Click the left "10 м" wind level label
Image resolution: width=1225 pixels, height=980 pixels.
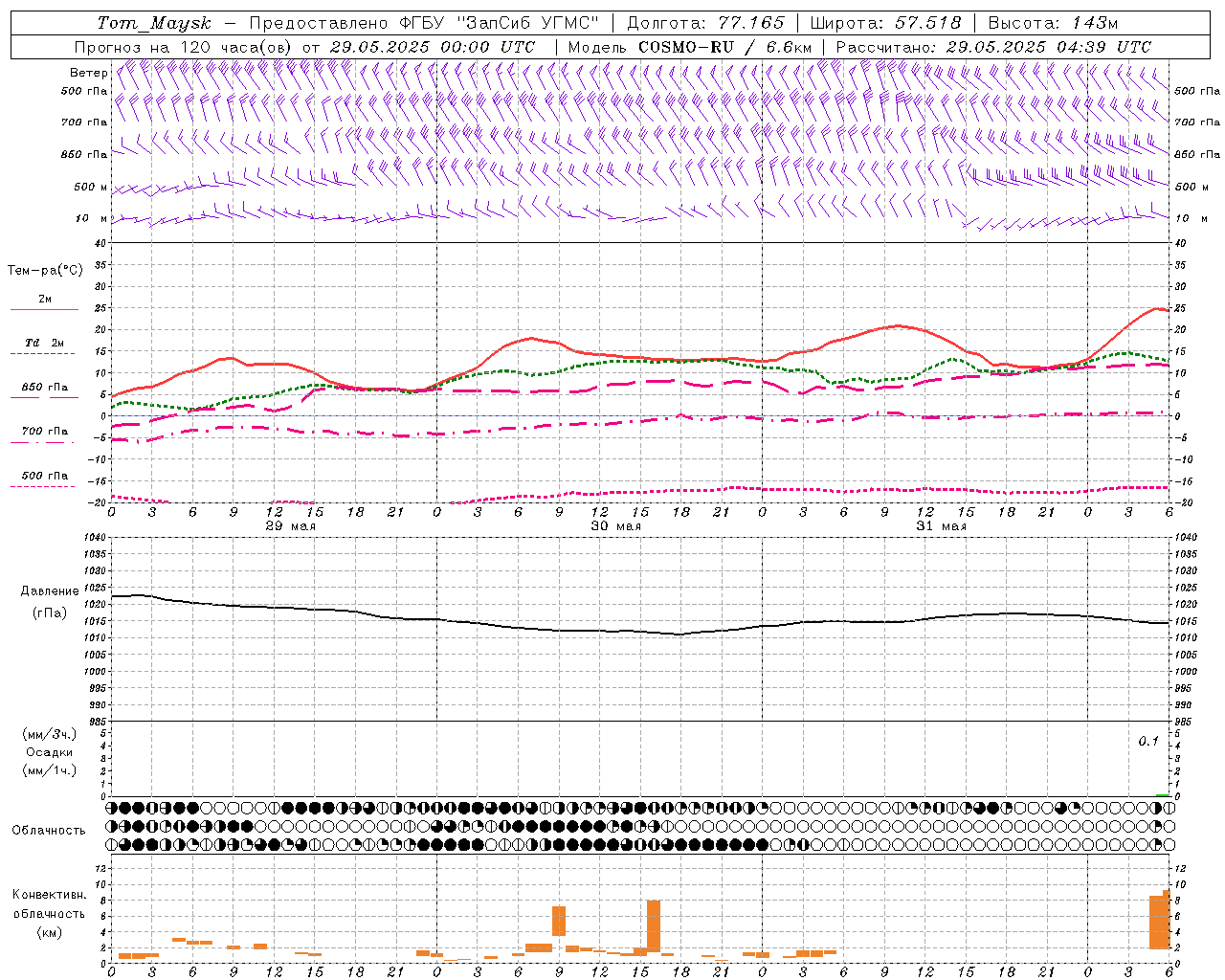pyautogui.click(x=92, y=218)
